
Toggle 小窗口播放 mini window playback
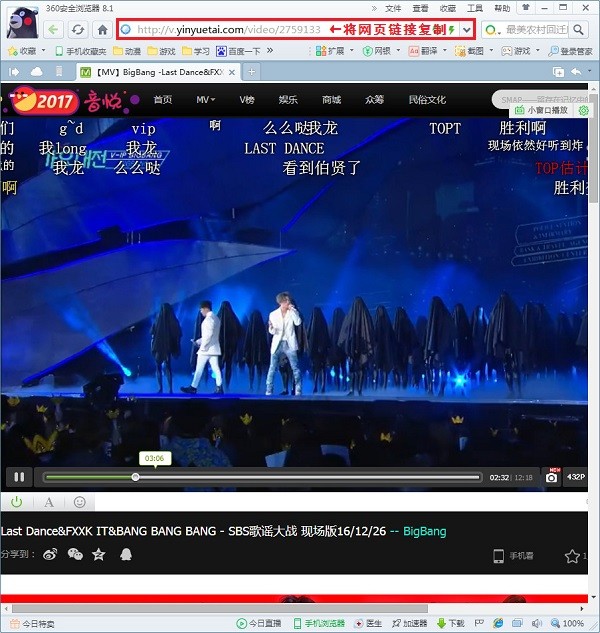click(541, 110)
